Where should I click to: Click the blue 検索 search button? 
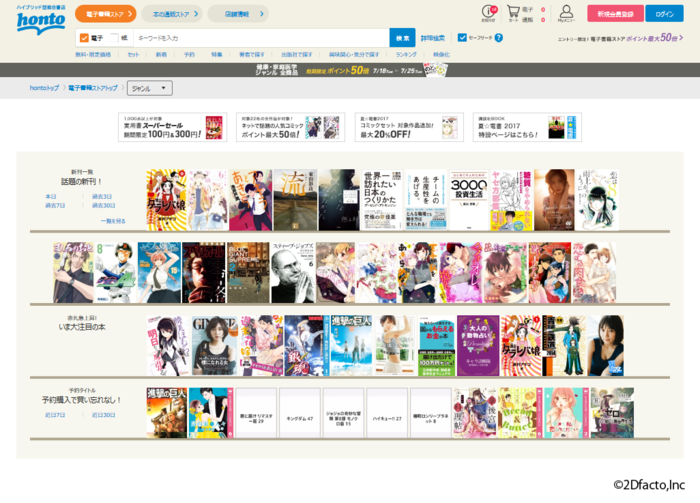402,38
